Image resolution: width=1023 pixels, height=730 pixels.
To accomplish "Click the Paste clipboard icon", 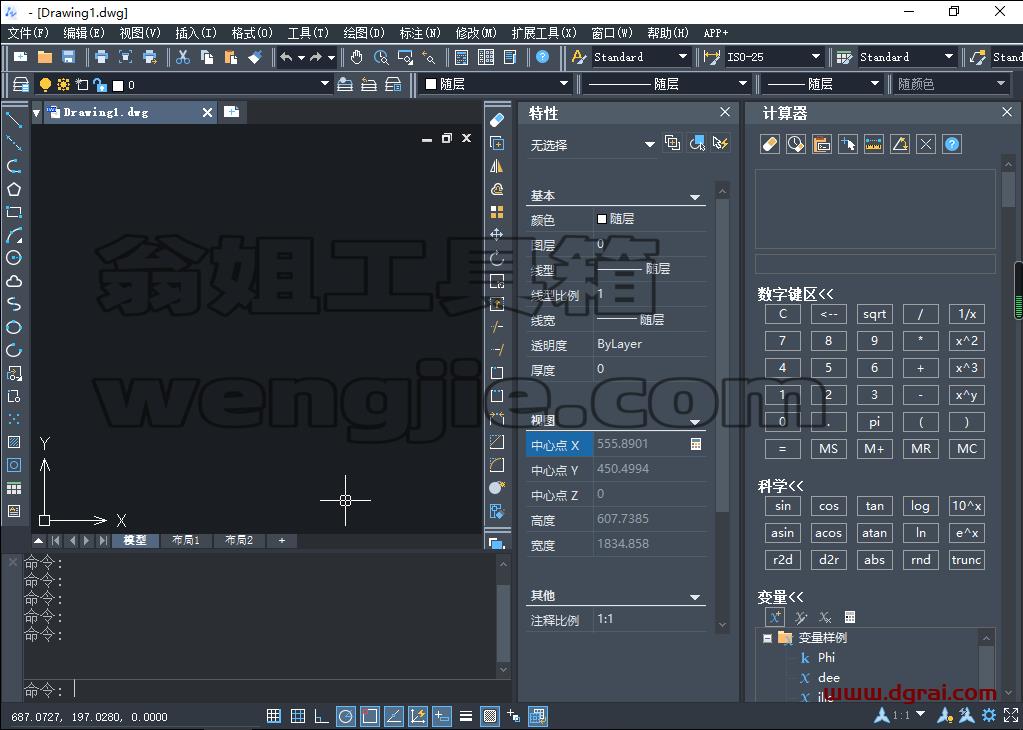I will 231,57.
